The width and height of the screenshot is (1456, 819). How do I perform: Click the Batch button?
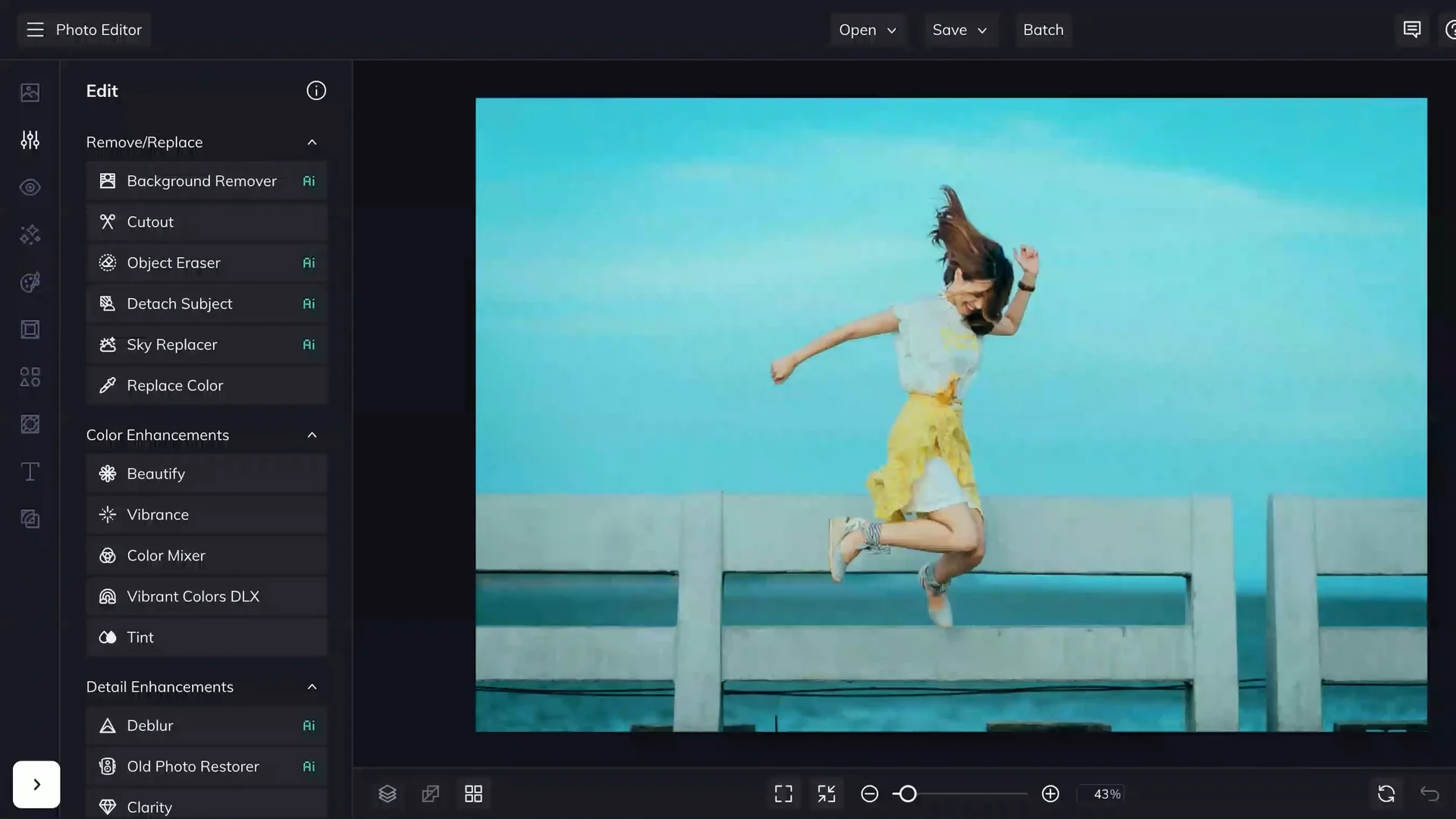tap(1043, 30)
